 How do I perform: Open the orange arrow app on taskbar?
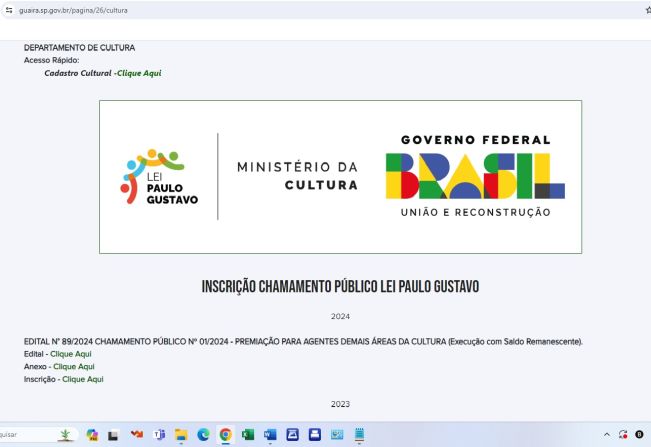point(137,434)
